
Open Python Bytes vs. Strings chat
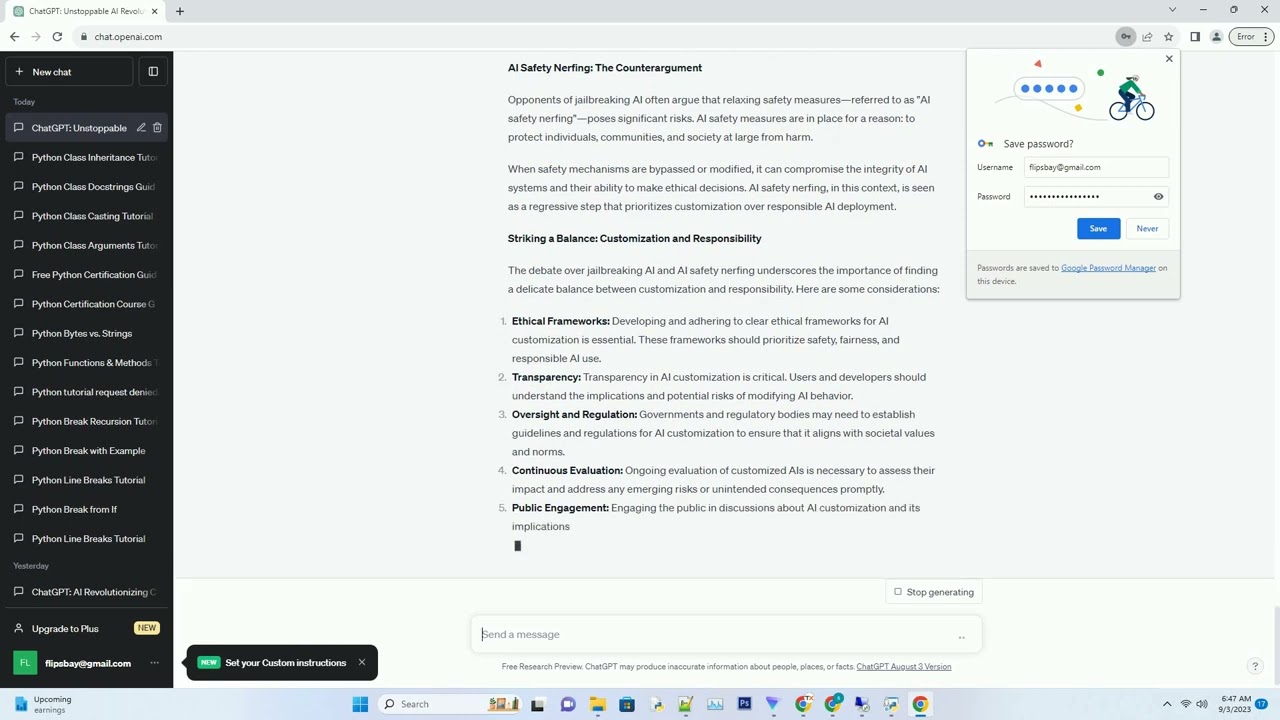pyautogui.click(x=82, y=333)
